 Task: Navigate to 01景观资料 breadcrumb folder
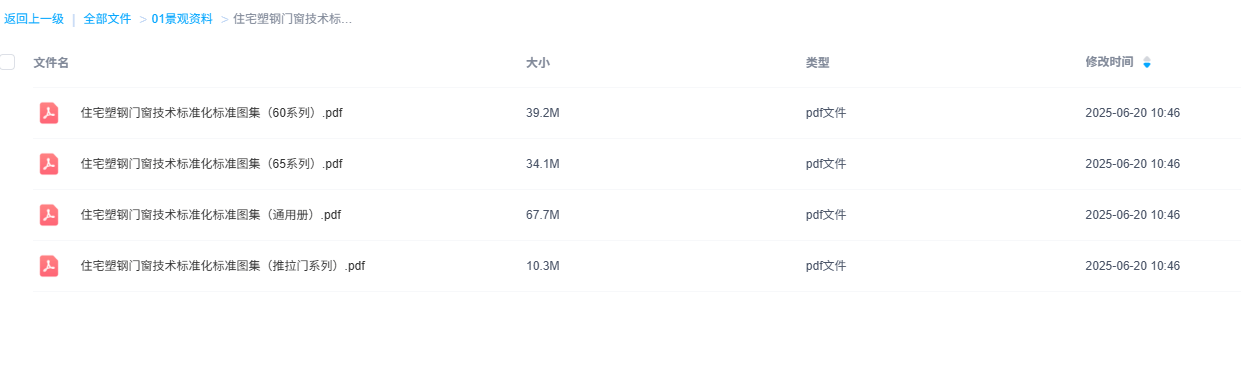pos(182,19)
